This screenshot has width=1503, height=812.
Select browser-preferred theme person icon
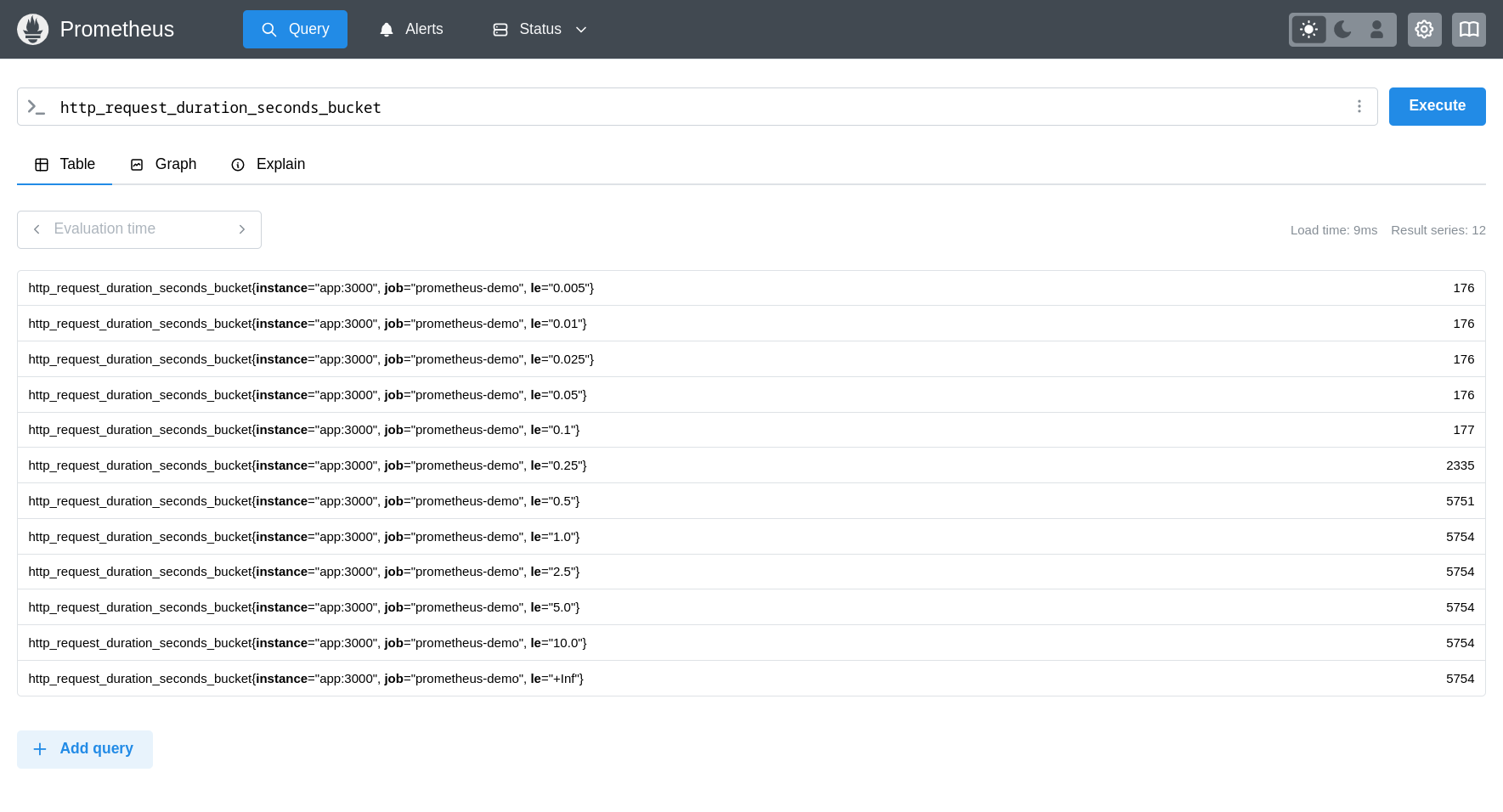point(1376,30)
